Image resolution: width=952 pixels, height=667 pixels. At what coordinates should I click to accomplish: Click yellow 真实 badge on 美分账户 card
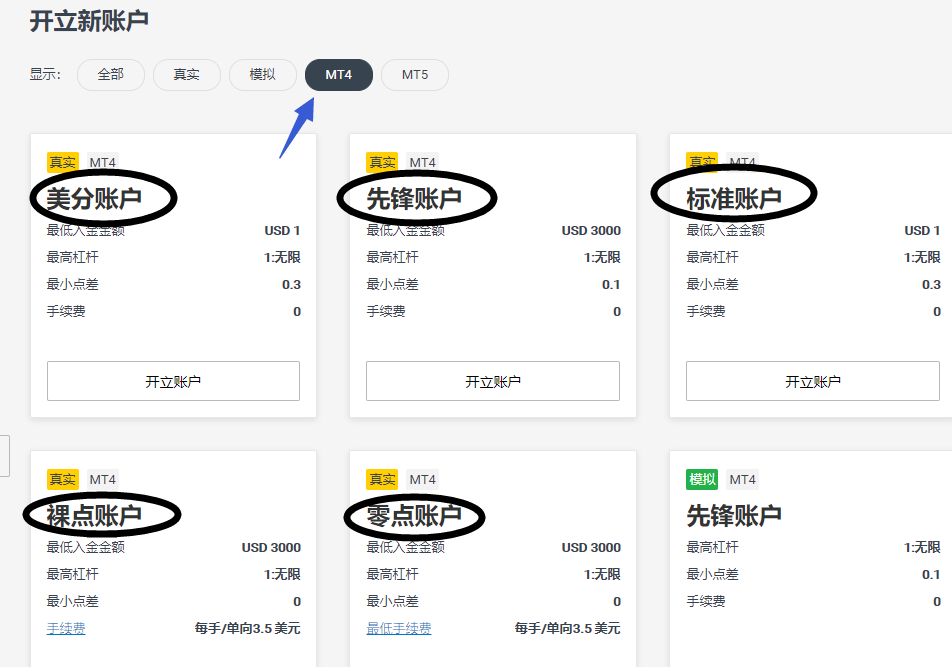point(62,163)
